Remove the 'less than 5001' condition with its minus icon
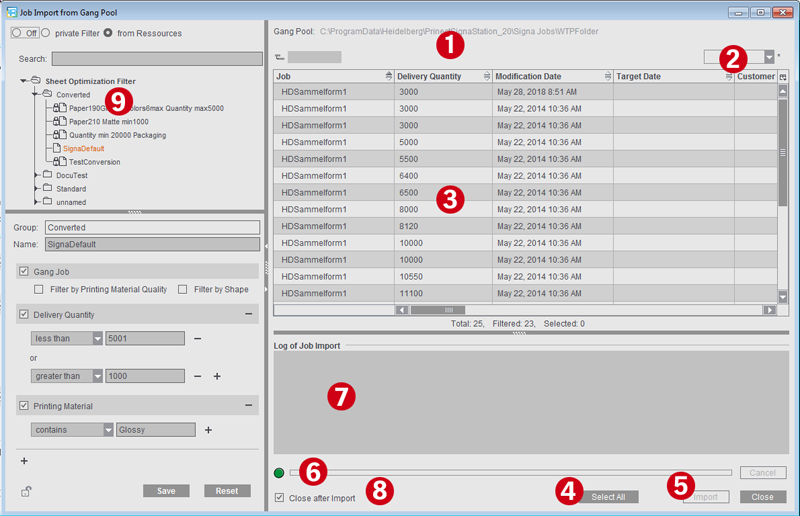 pyautogui.click(x=197, y=339)
